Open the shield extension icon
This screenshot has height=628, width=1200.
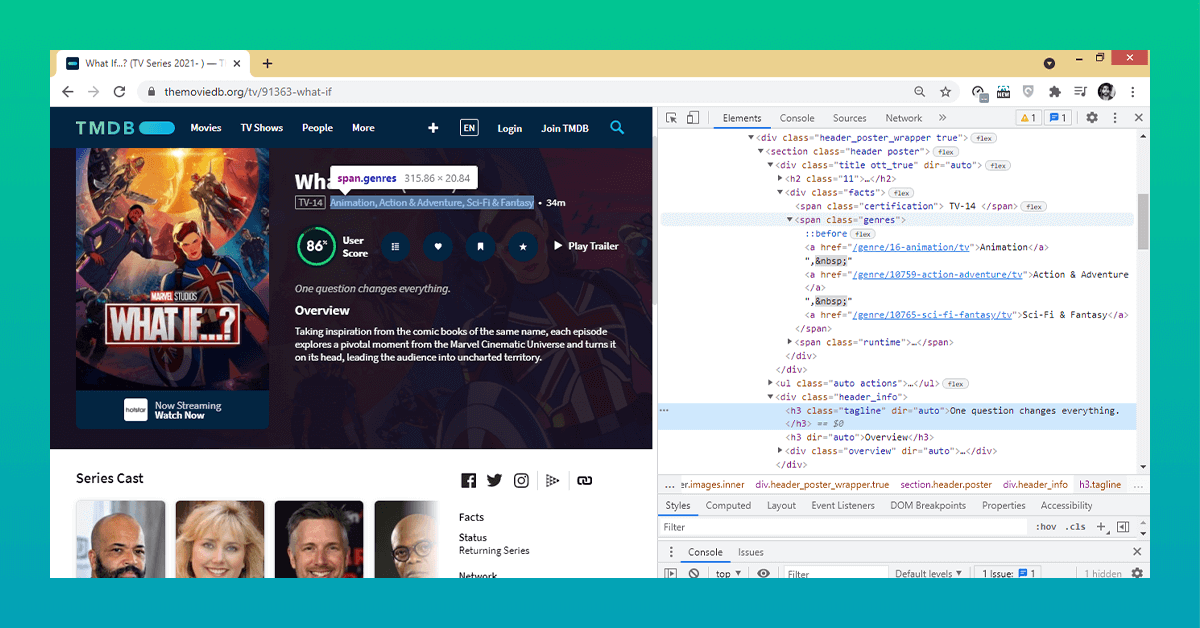1028,91
